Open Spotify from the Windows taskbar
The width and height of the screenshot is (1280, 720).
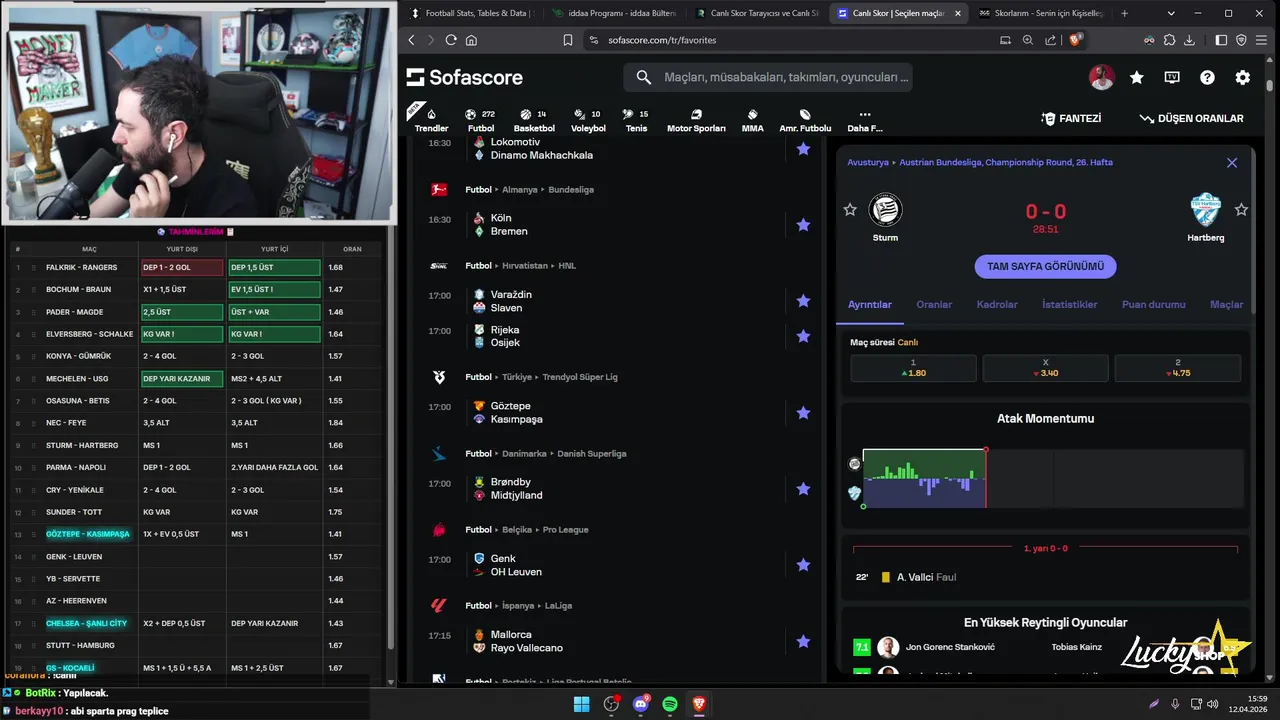point(670,704)
